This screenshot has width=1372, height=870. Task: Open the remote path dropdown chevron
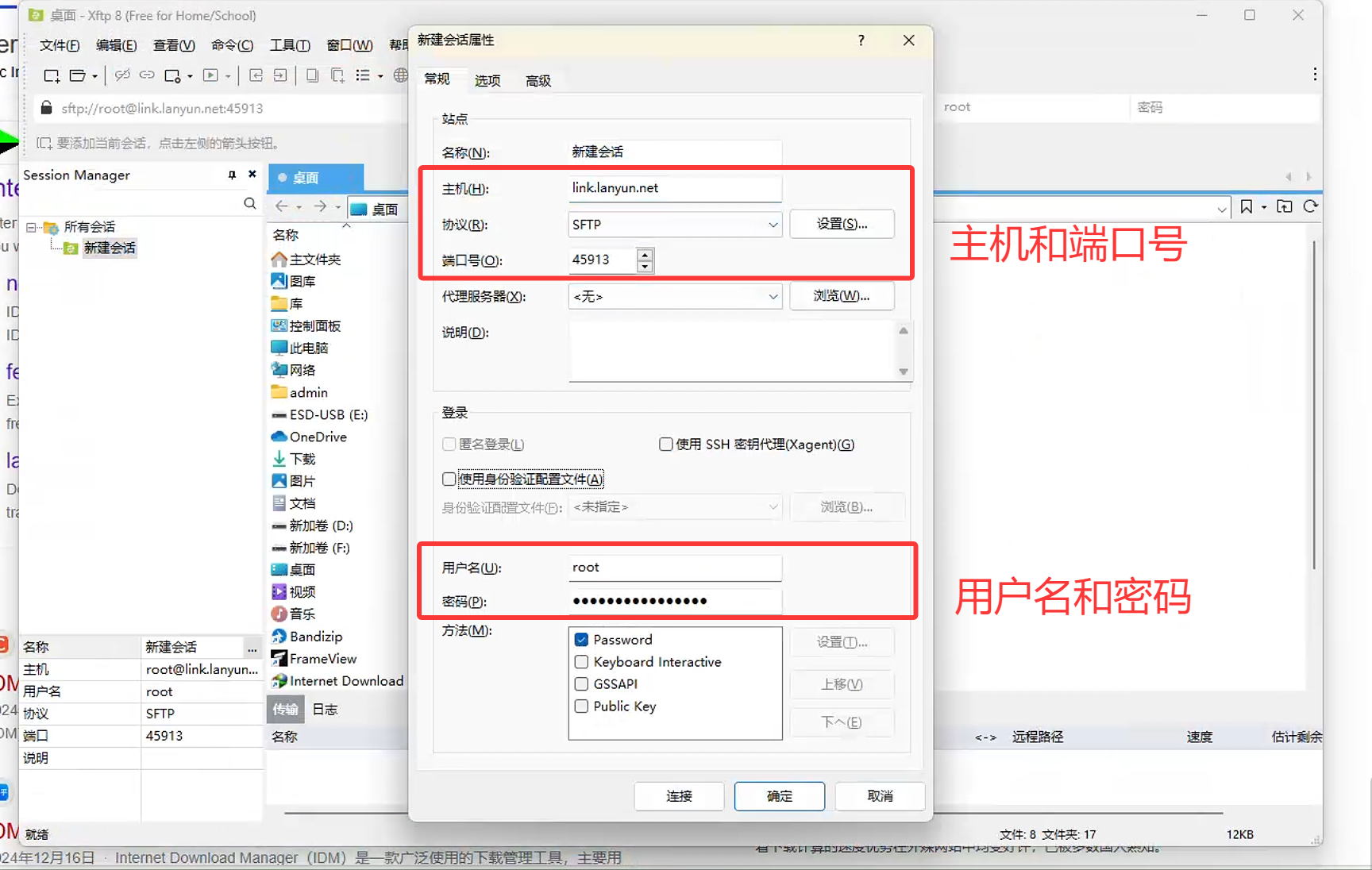point(1221,209)
